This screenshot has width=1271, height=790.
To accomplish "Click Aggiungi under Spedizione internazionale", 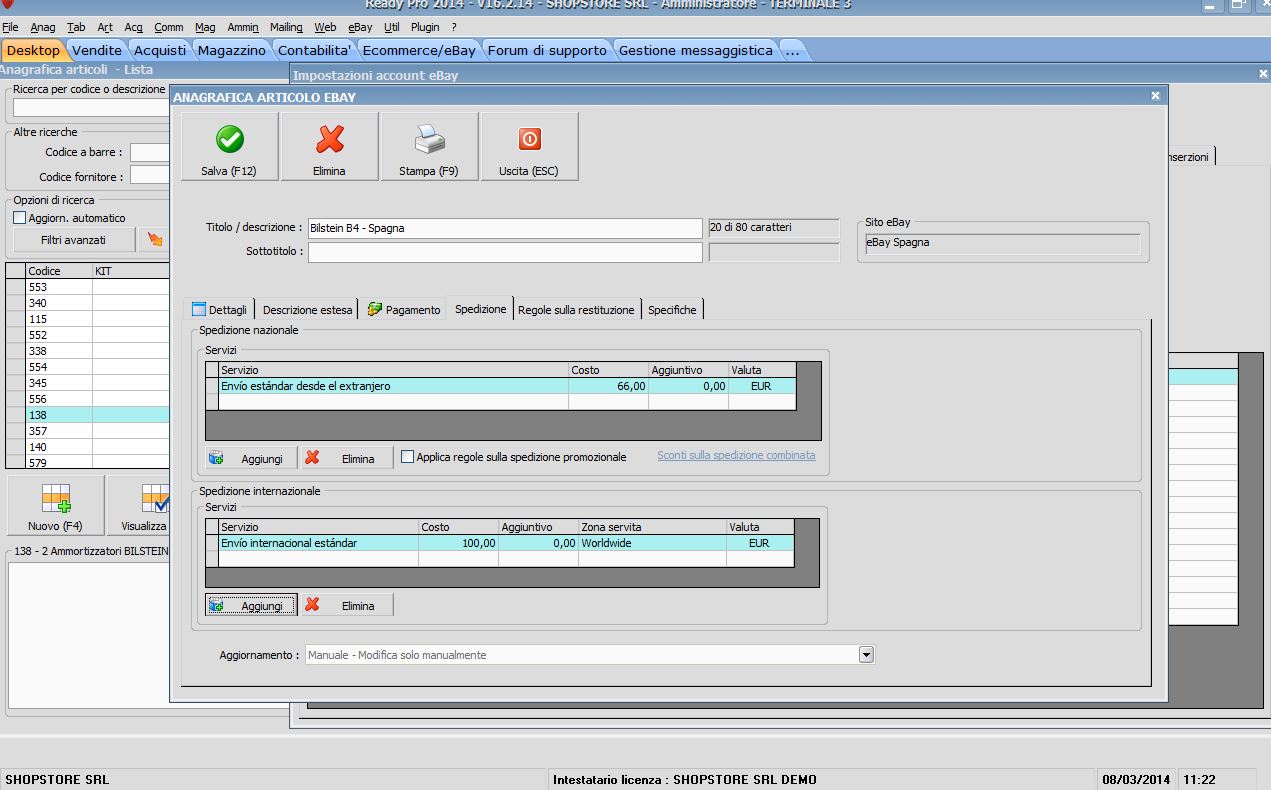I will tap(251, 605).
